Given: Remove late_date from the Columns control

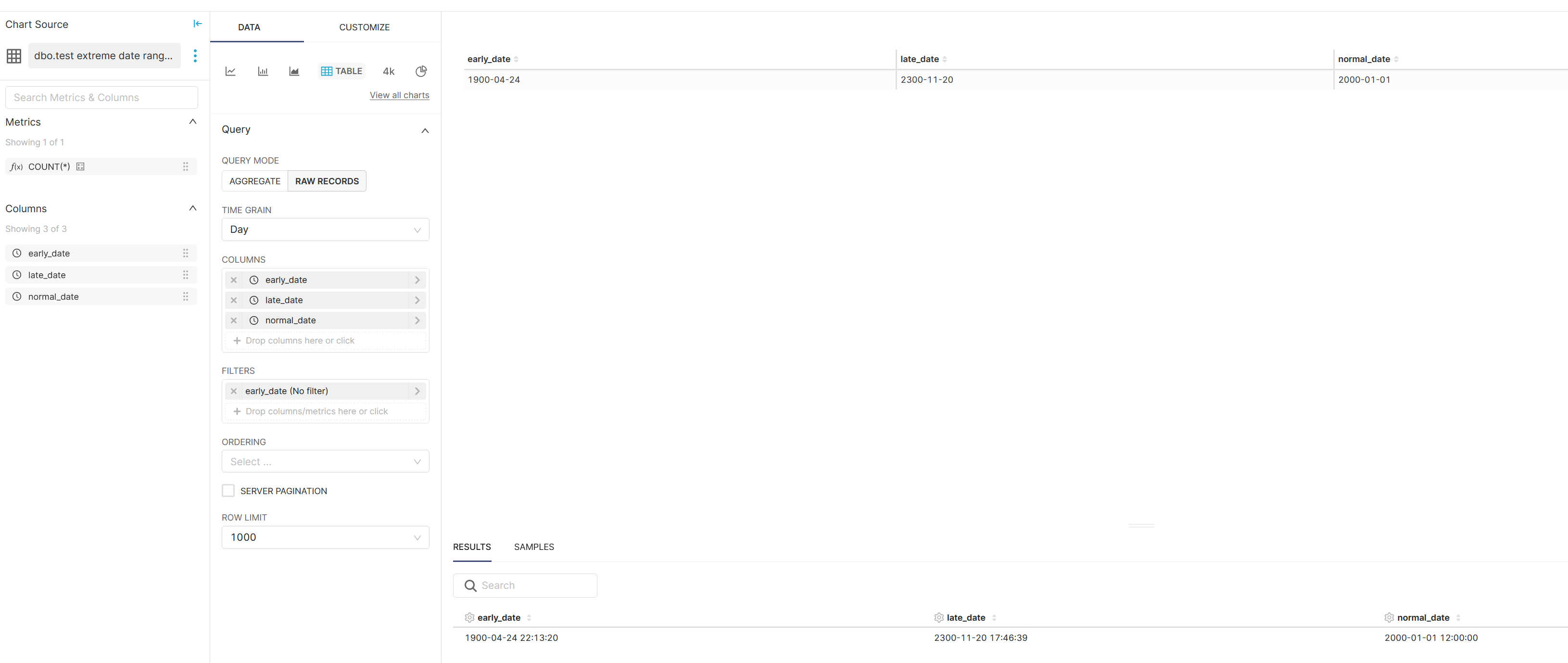Looking at the screenshot, I should 234,300.
